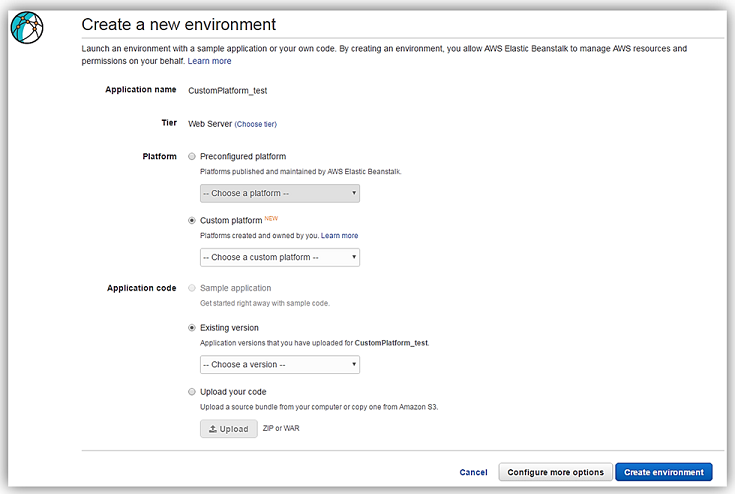Choose the Existing version radio option
This screenshot has width=735, height=494.
[x=192, y=327]
